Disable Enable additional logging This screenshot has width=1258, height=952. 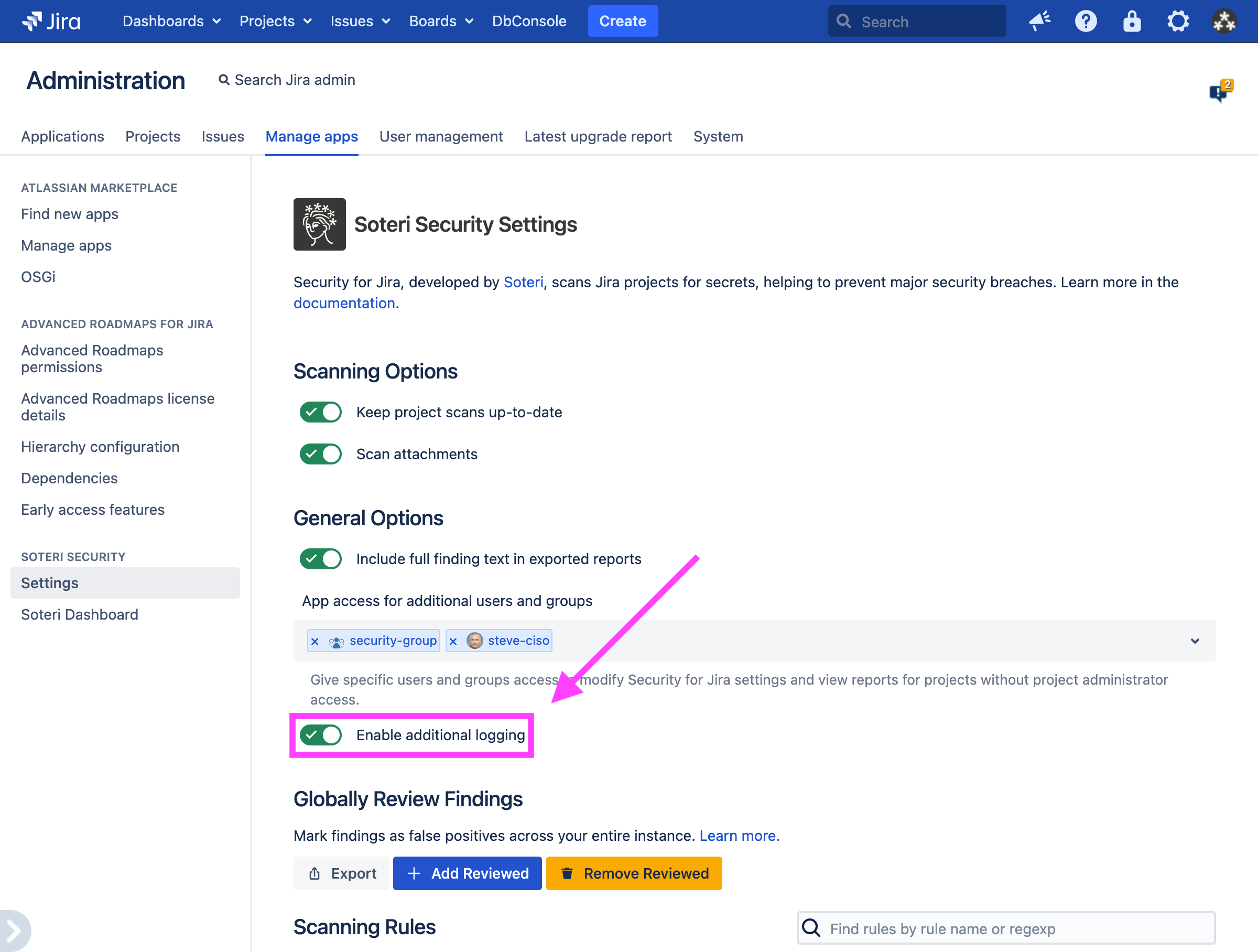click(320, 735)
